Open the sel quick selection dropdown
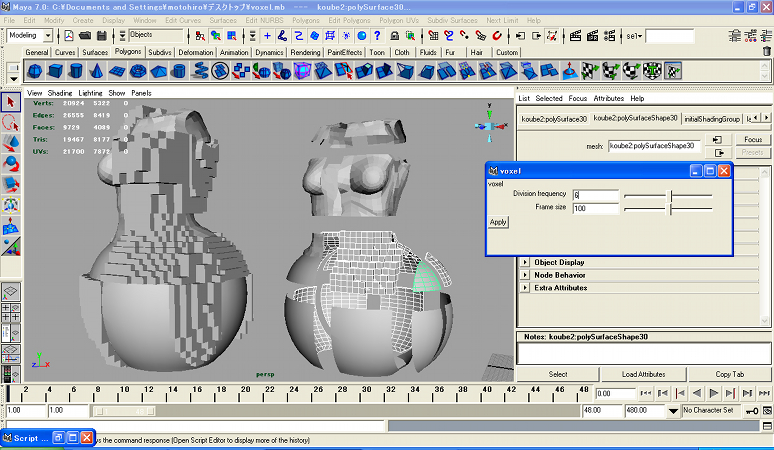774x450 pixels. 634,36
